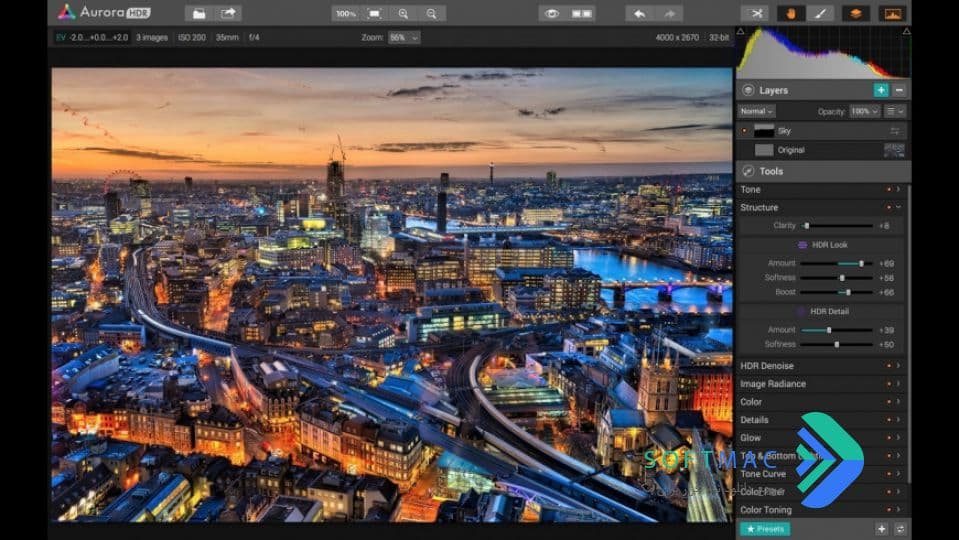Open the Normal blend mode dropdown

tap(757, 111)
